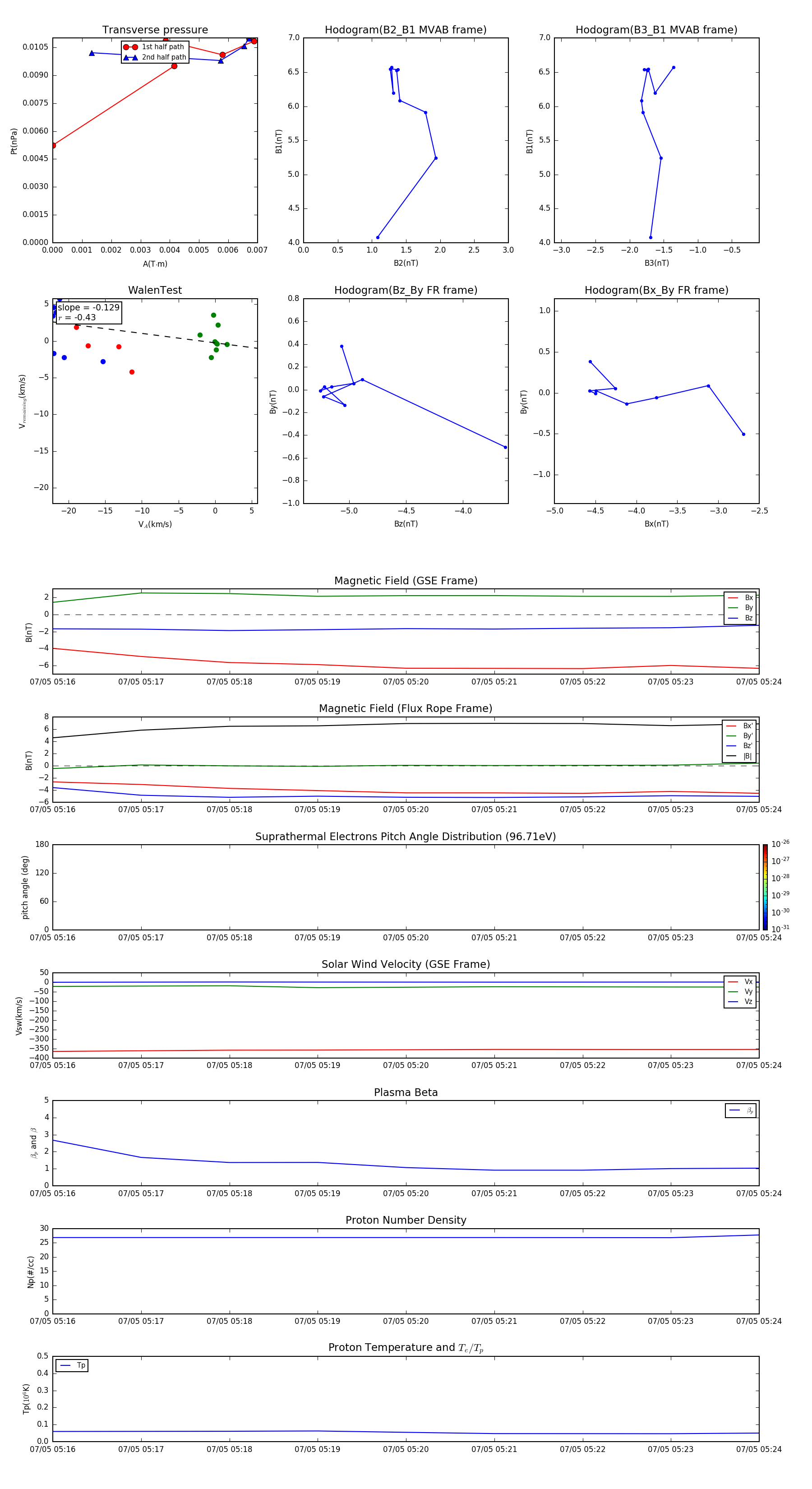Viewport: 812px width, 1489px height.
Task: Click the "slope = -0.129" annotation
Action: 88,308
